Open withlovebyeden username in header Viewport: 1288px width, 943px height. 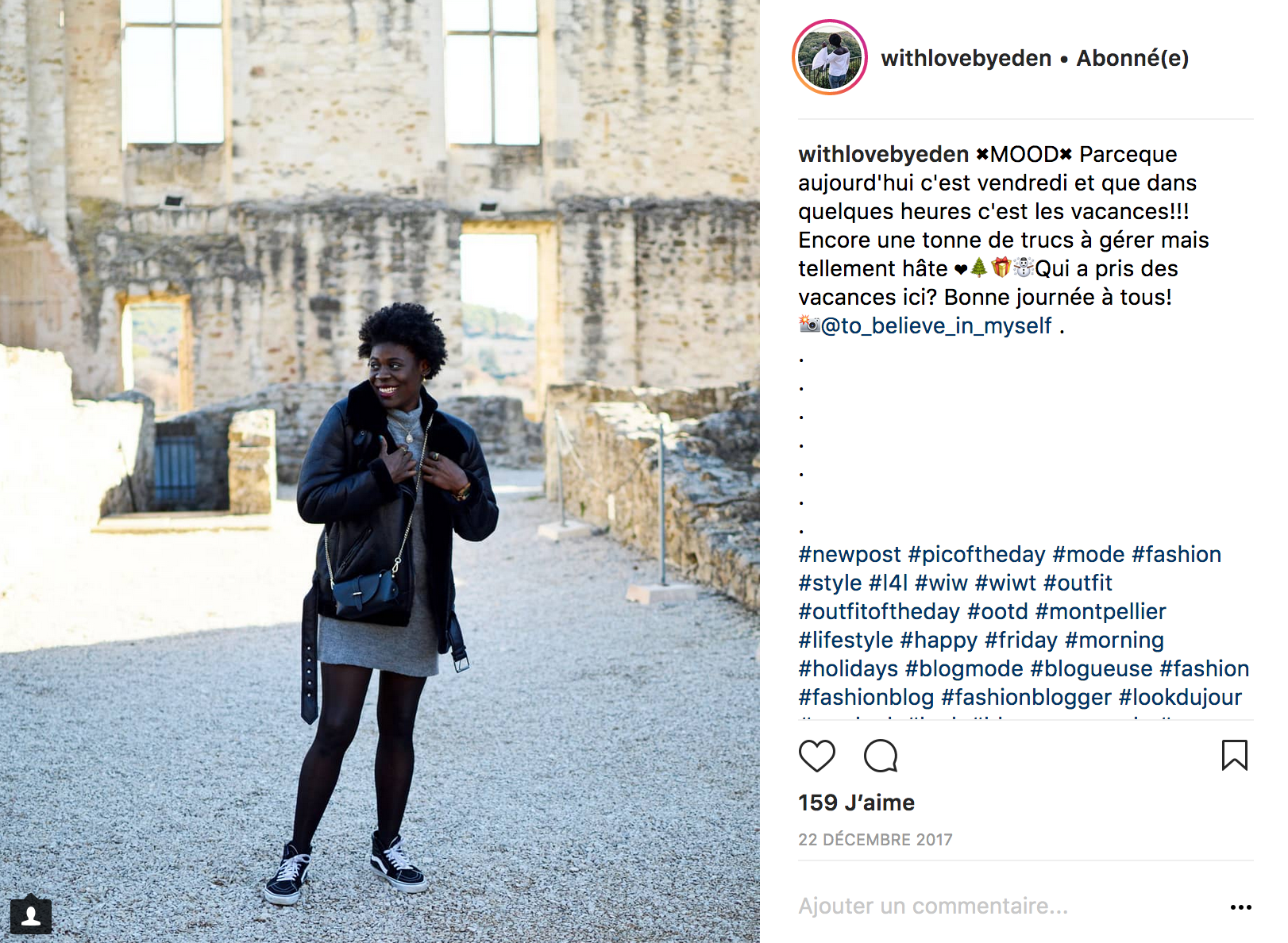coord(966,58)
